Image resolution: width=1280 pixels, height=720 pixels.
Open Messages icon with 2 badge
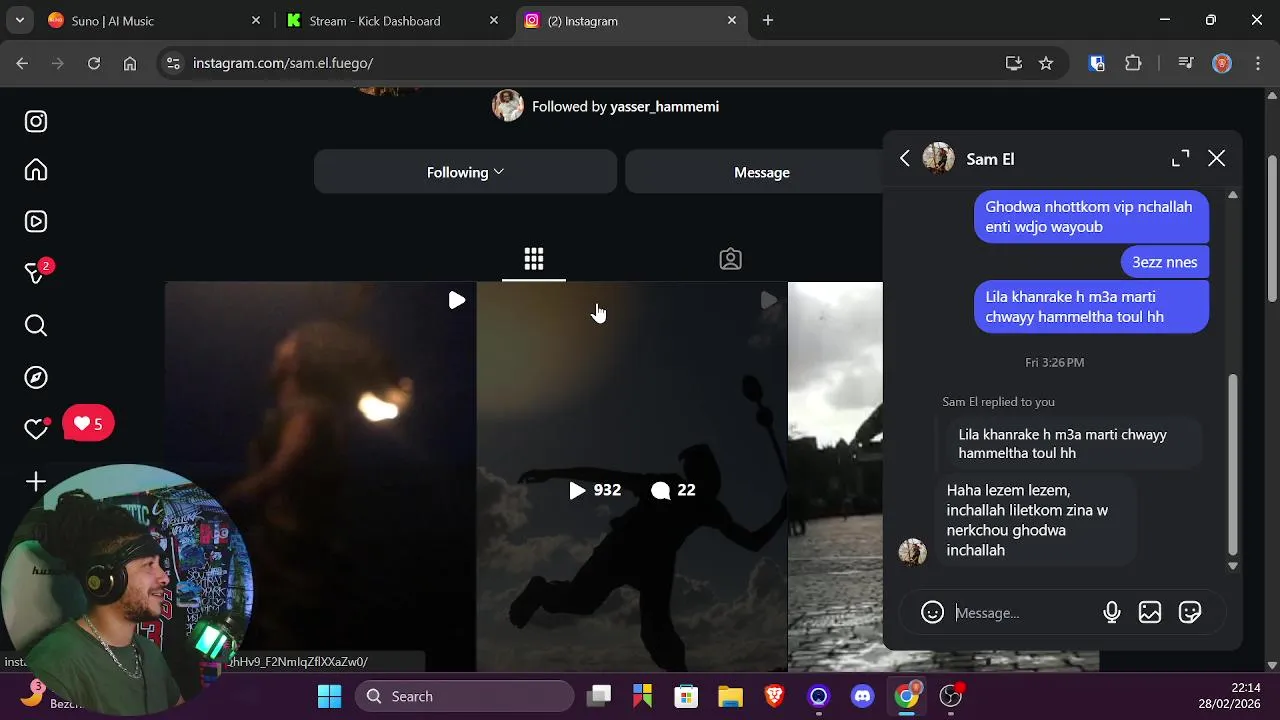(36, 273)
